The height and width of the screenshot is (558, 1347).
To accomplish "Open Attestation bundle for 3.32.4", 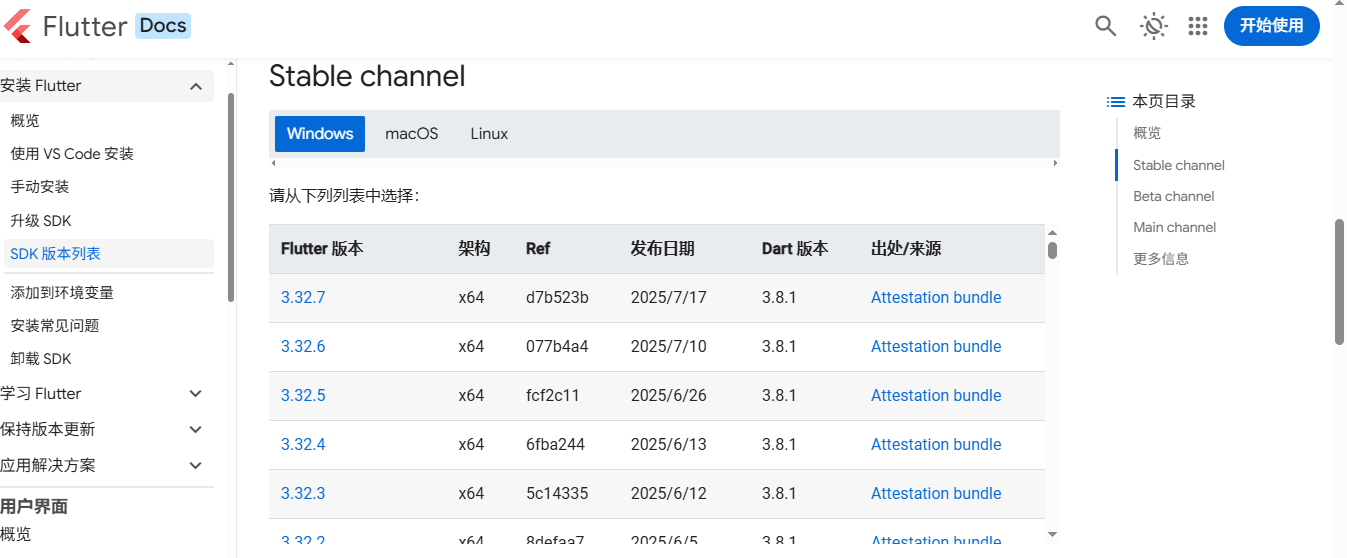I will coord(936,445).
